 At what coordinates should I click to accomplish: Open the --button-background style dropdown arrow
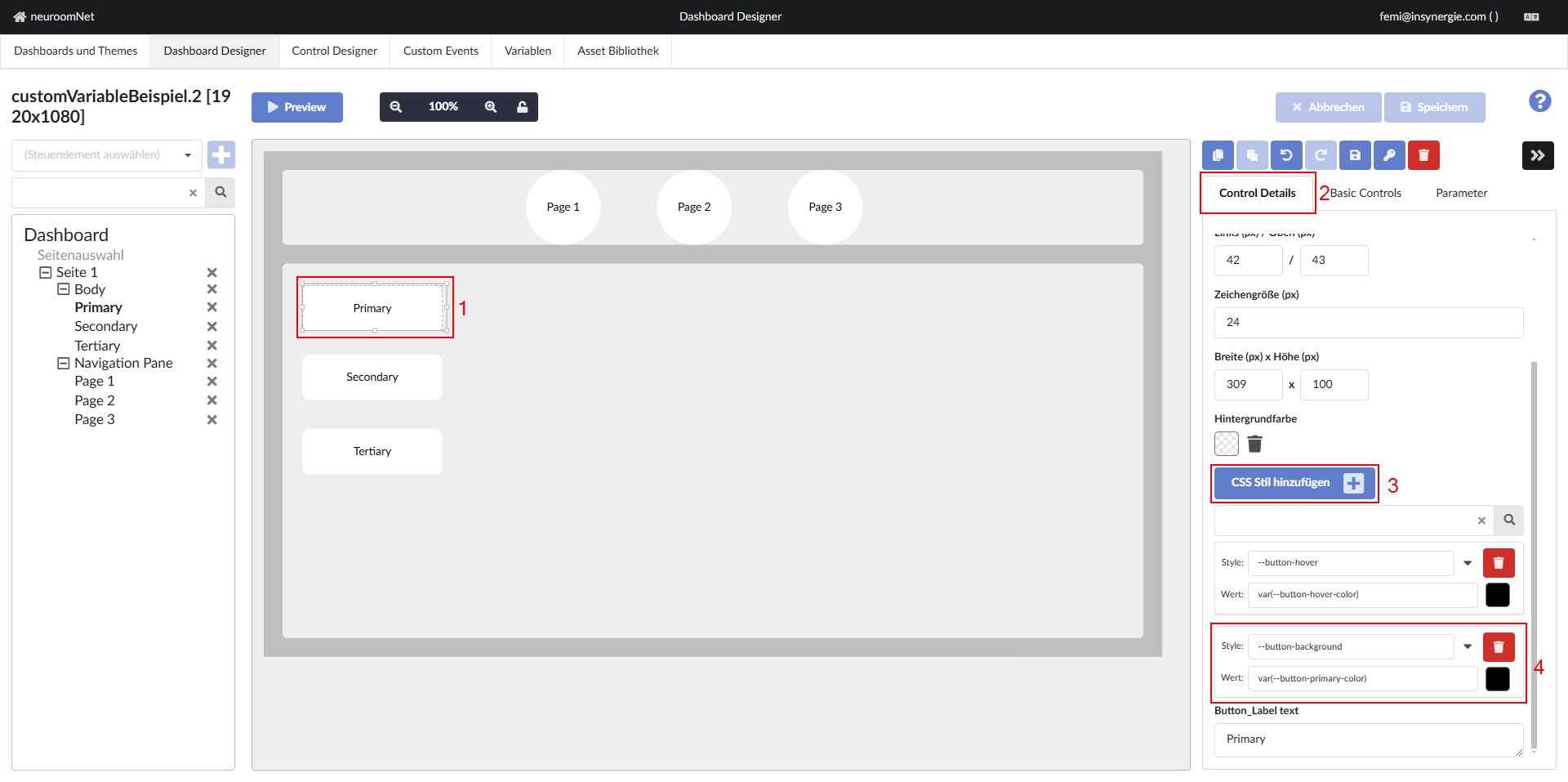[1468, 647]
